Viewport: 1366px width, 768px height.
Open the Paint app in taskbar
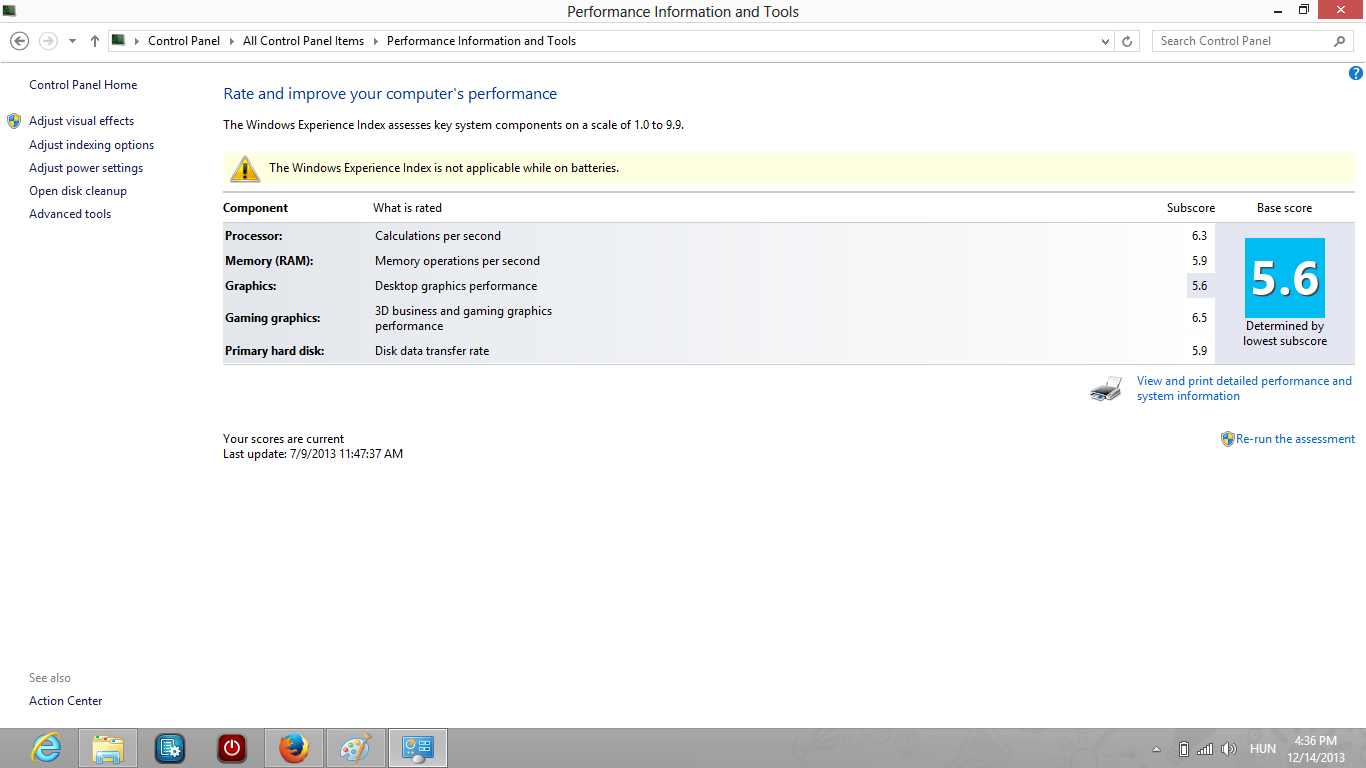(356, 748)
